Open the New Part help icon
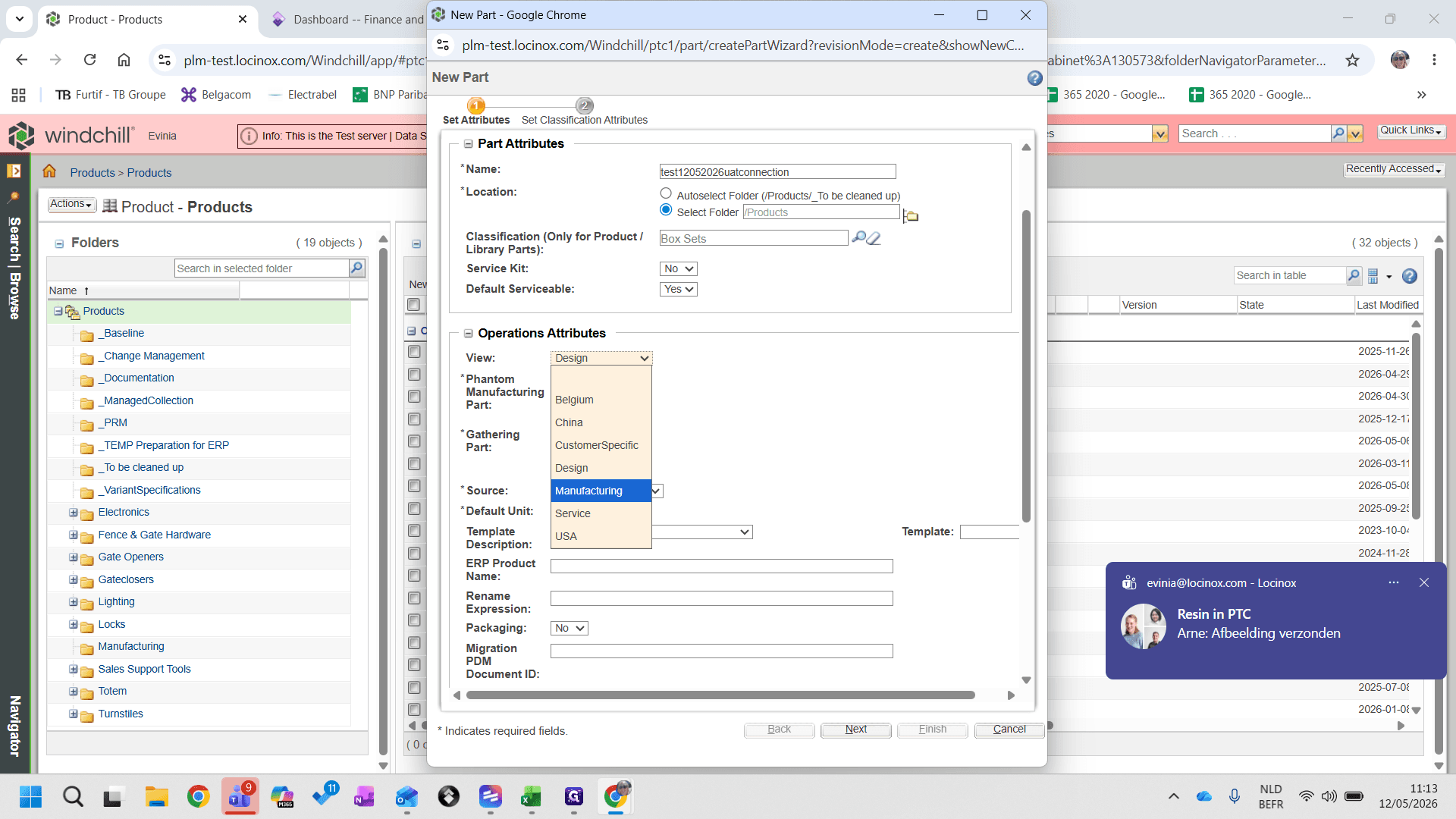 point(1034,78)
